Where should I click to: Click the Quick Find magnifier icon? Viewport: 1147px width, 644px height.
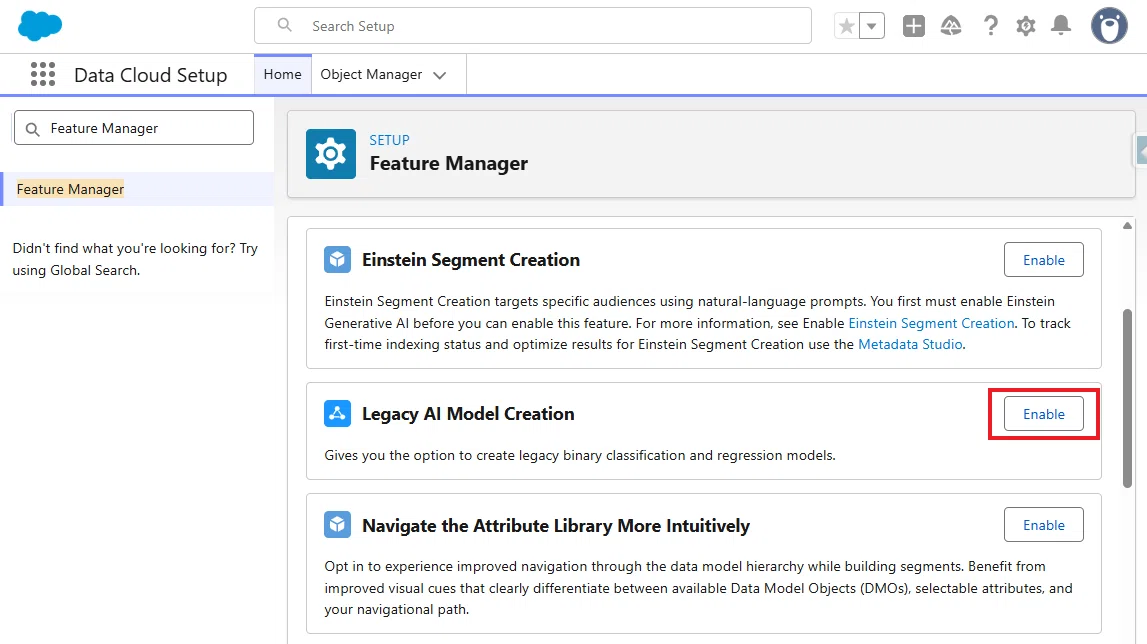tap(32, 130)
